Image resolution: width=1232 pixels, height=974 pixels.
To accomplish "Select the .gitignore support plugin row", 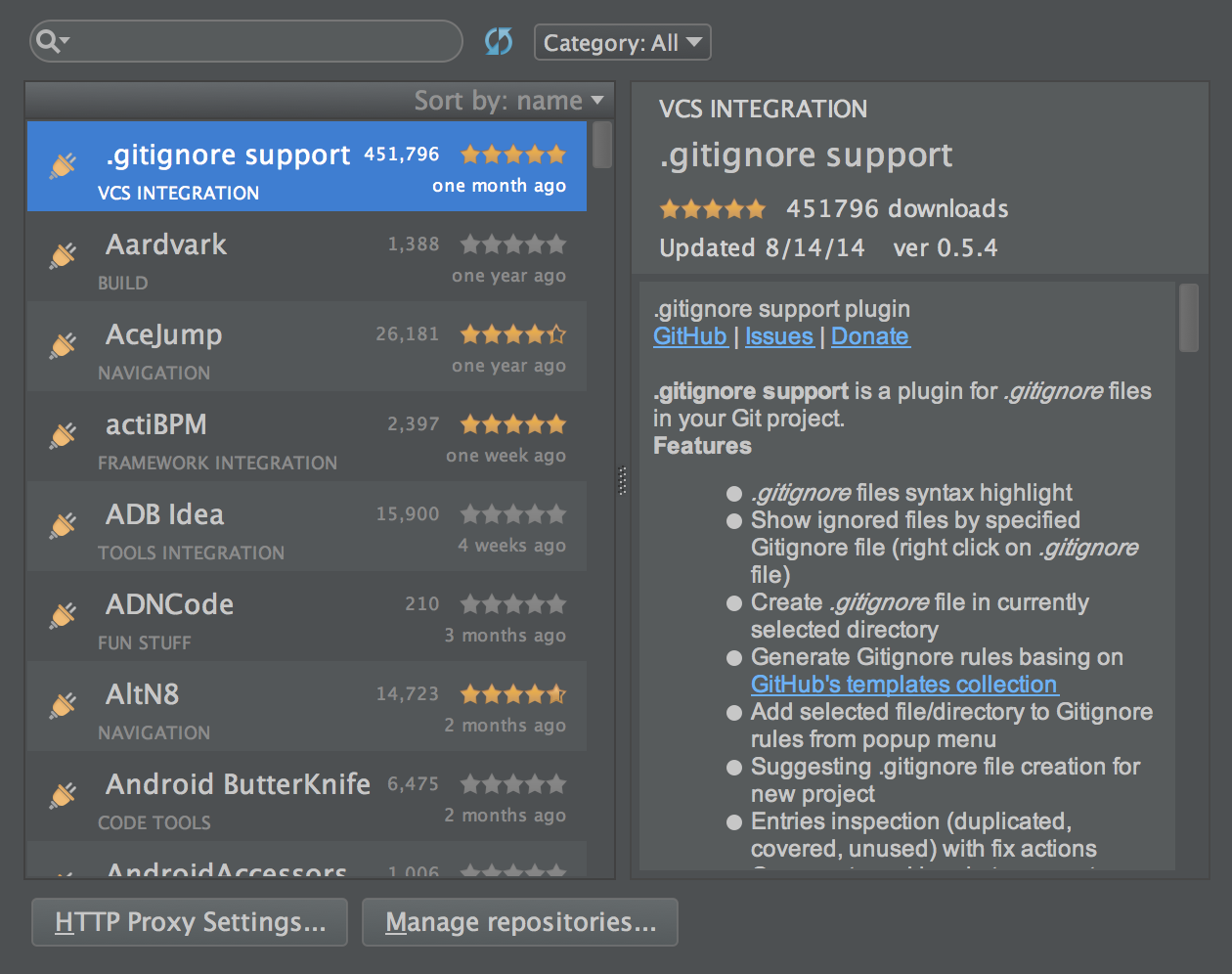I will (x=307, y=166).
